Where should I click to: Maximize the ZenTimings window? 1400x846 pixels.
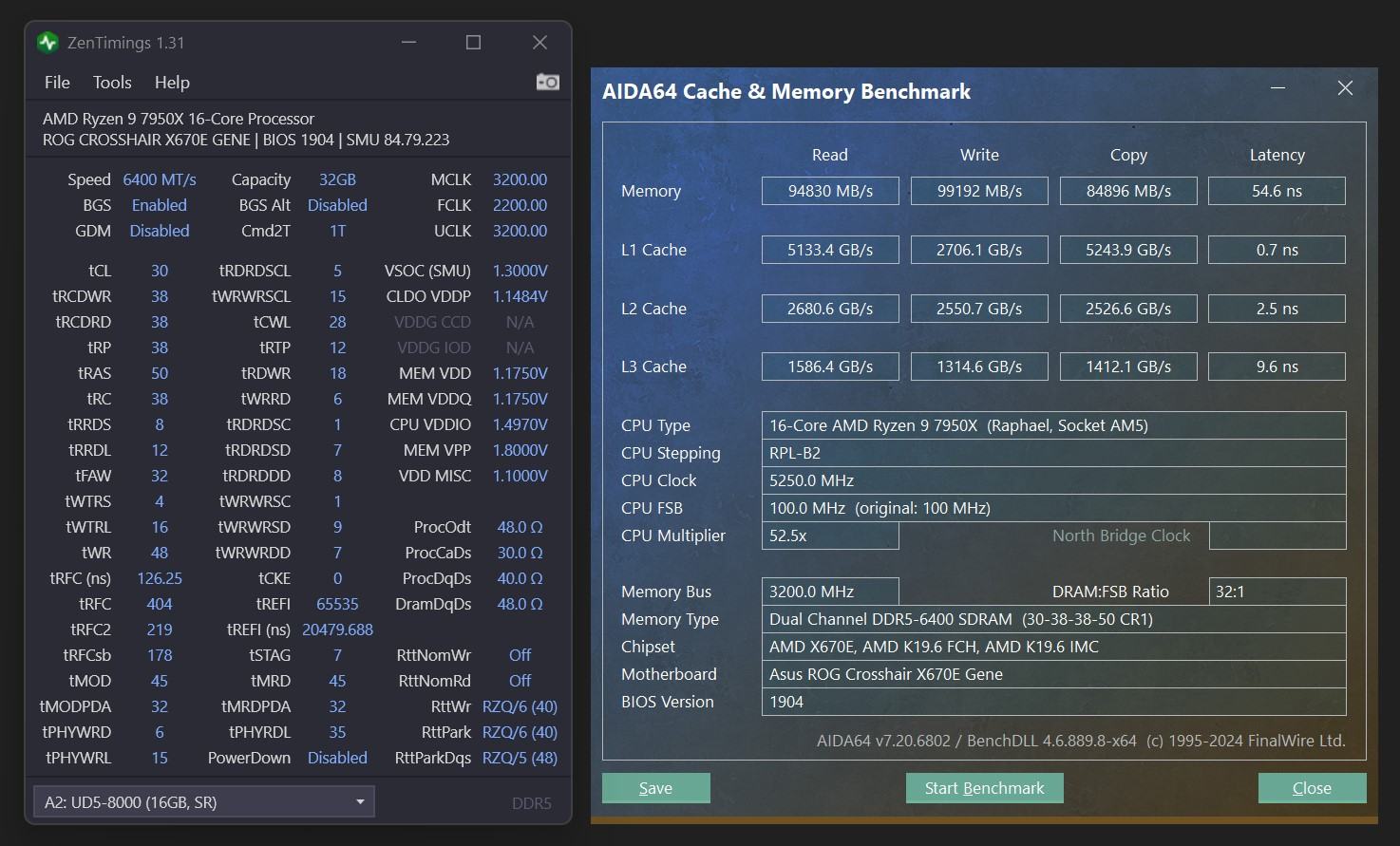[473, 43]
